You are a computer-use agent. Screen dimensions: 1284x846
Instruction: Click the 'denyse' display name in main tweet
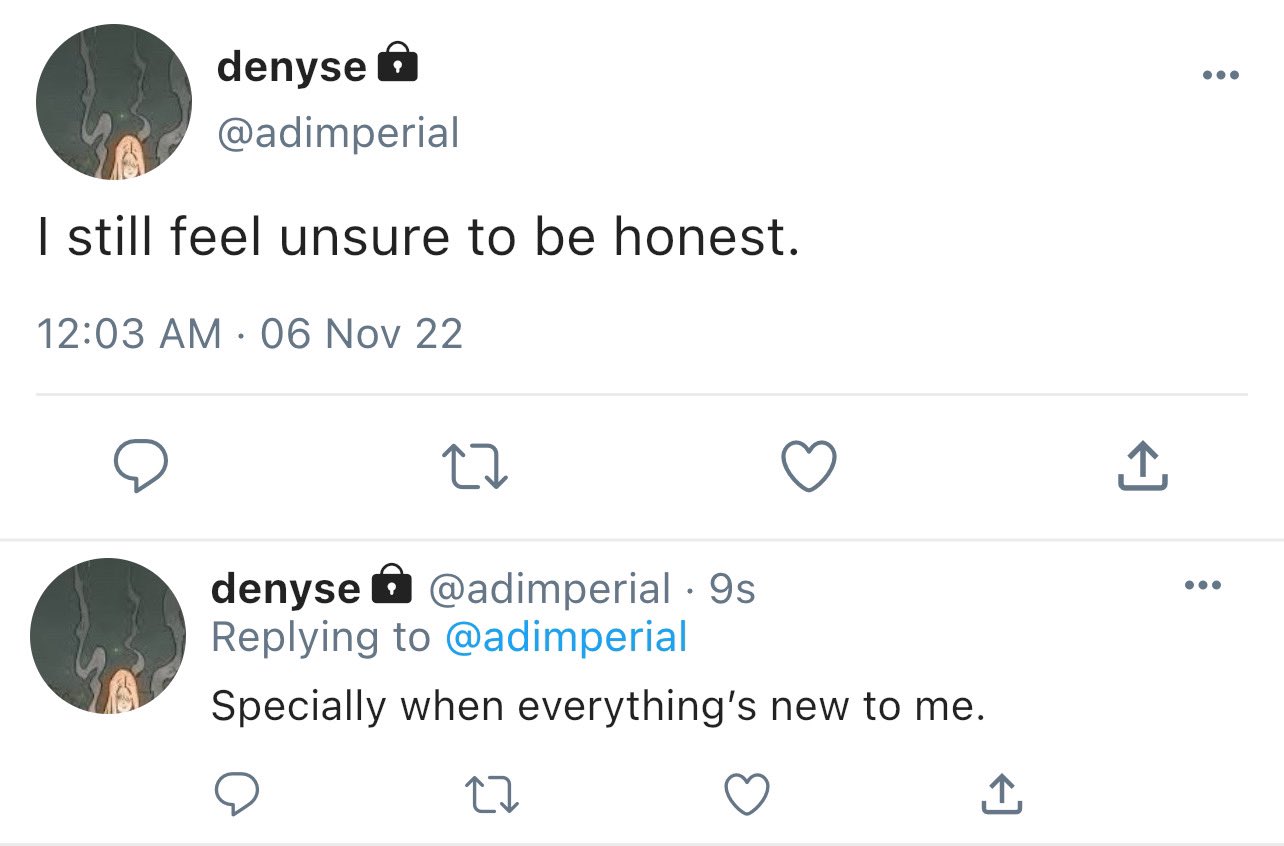click(x=292, y=67)
